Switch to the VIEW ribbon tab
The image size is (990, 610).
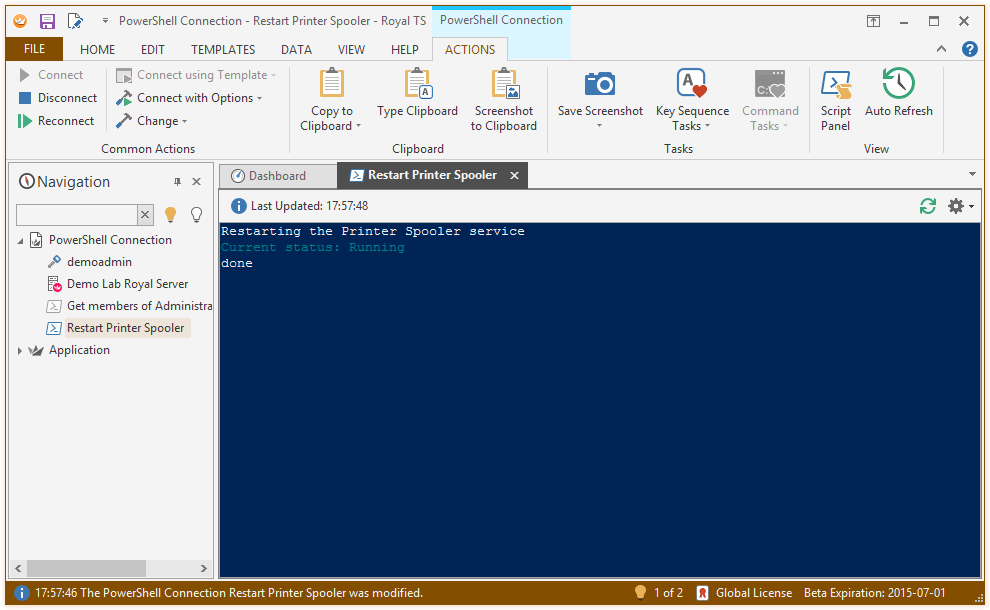click(351, 50)
